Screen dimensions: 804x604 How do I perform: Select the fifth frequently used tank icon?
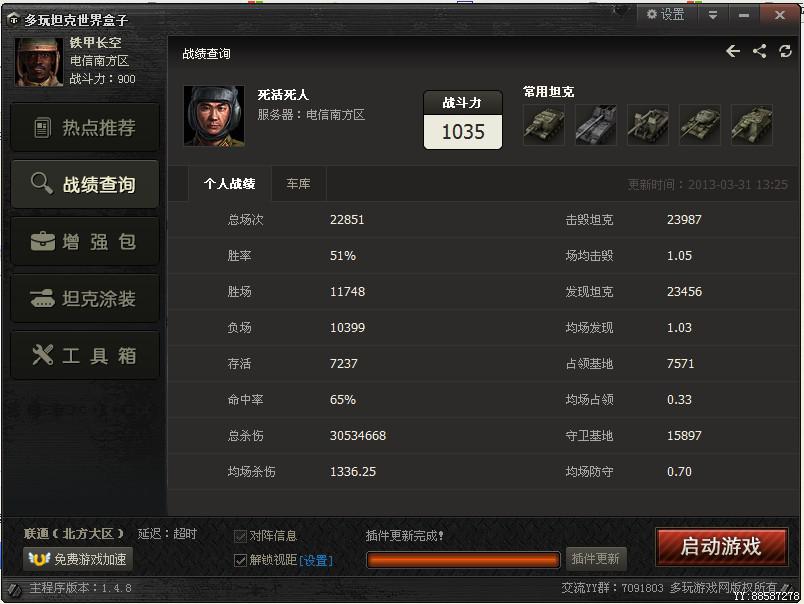[752, 125]
